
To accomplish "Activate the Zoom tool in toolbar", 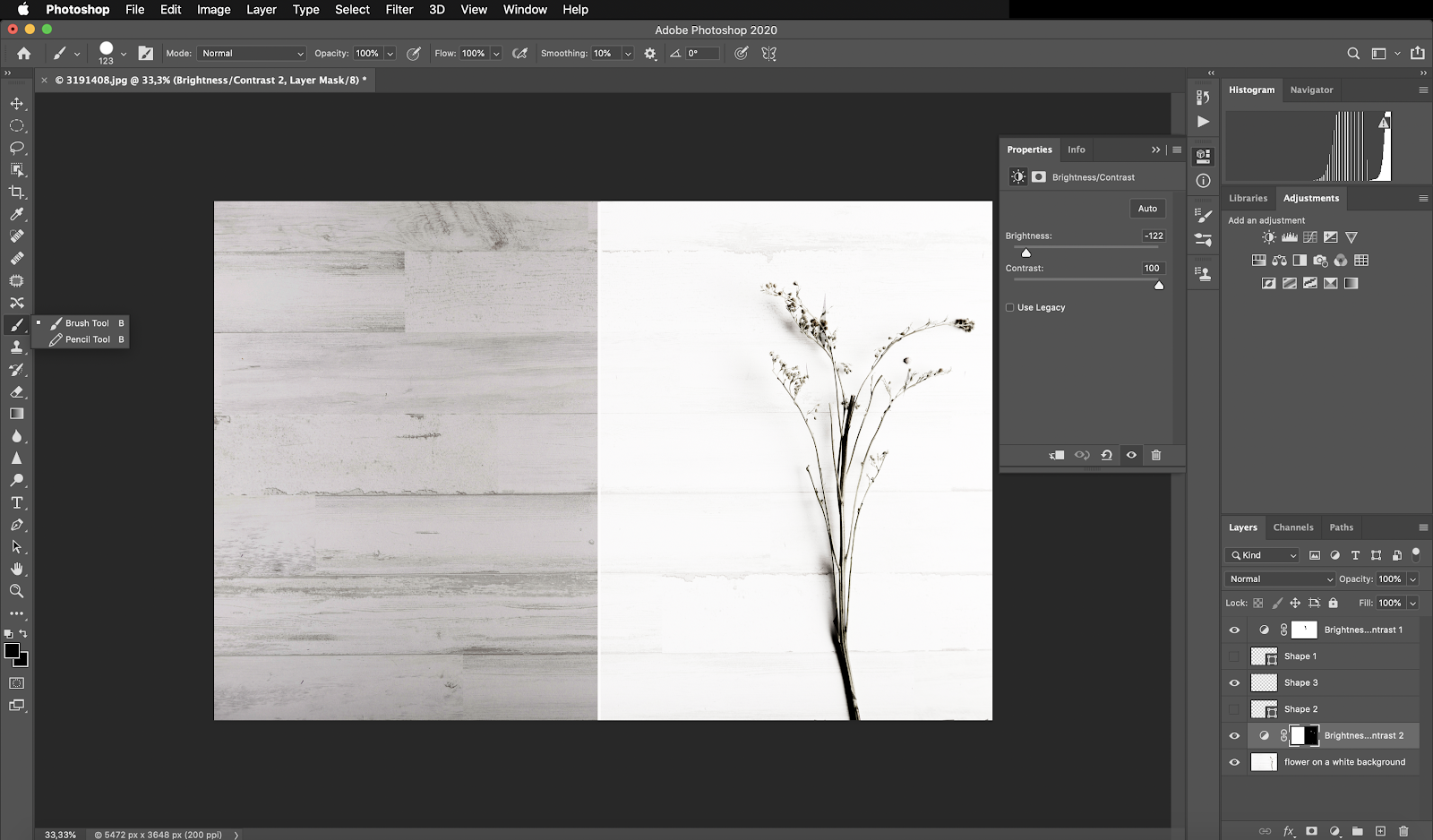I will (17, 592).
